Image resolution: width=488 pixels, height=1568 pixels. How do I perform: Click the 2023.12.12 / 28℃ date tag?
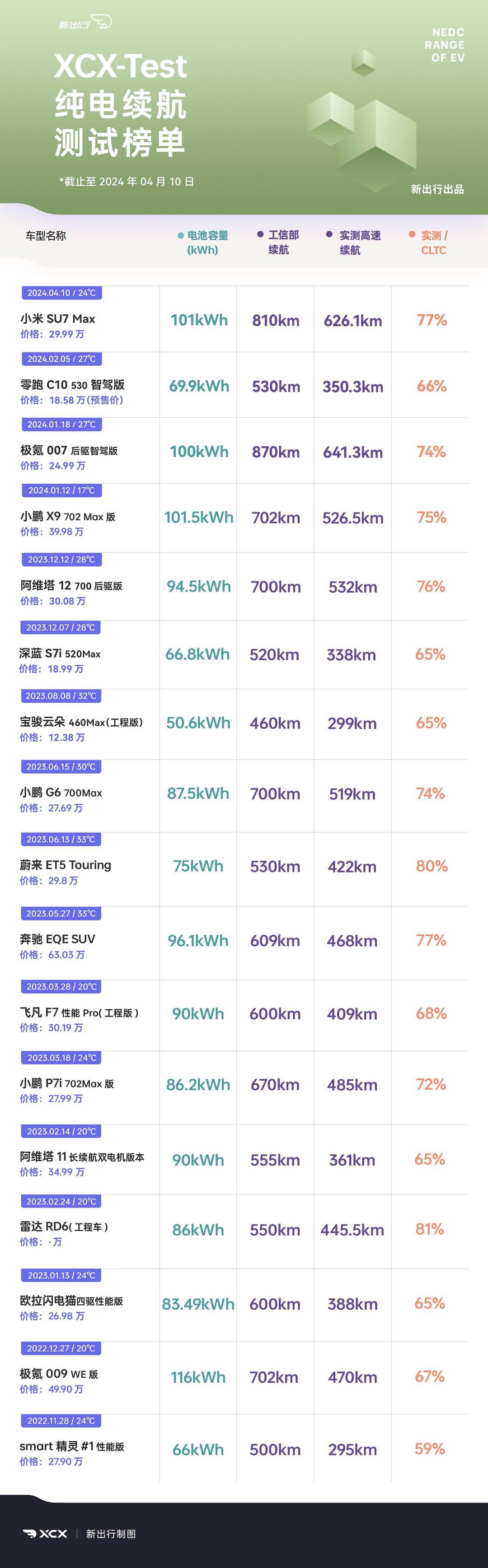[x=61, y=560]
